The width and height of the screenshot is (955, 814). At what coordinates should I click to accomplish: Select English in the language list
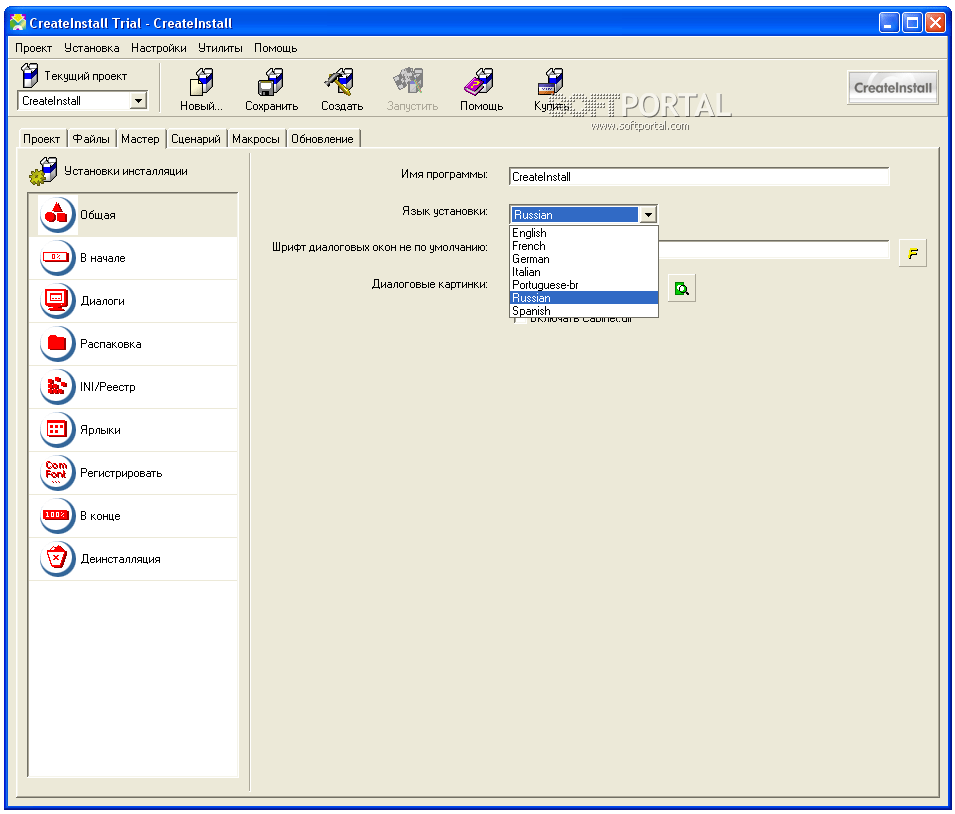point(583,233)
